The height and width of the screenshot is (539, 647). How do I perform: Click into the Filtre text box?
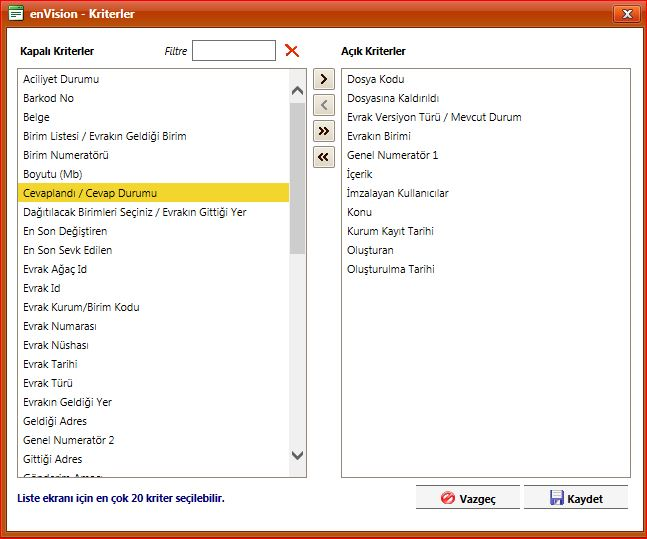(x=234, y=50)
